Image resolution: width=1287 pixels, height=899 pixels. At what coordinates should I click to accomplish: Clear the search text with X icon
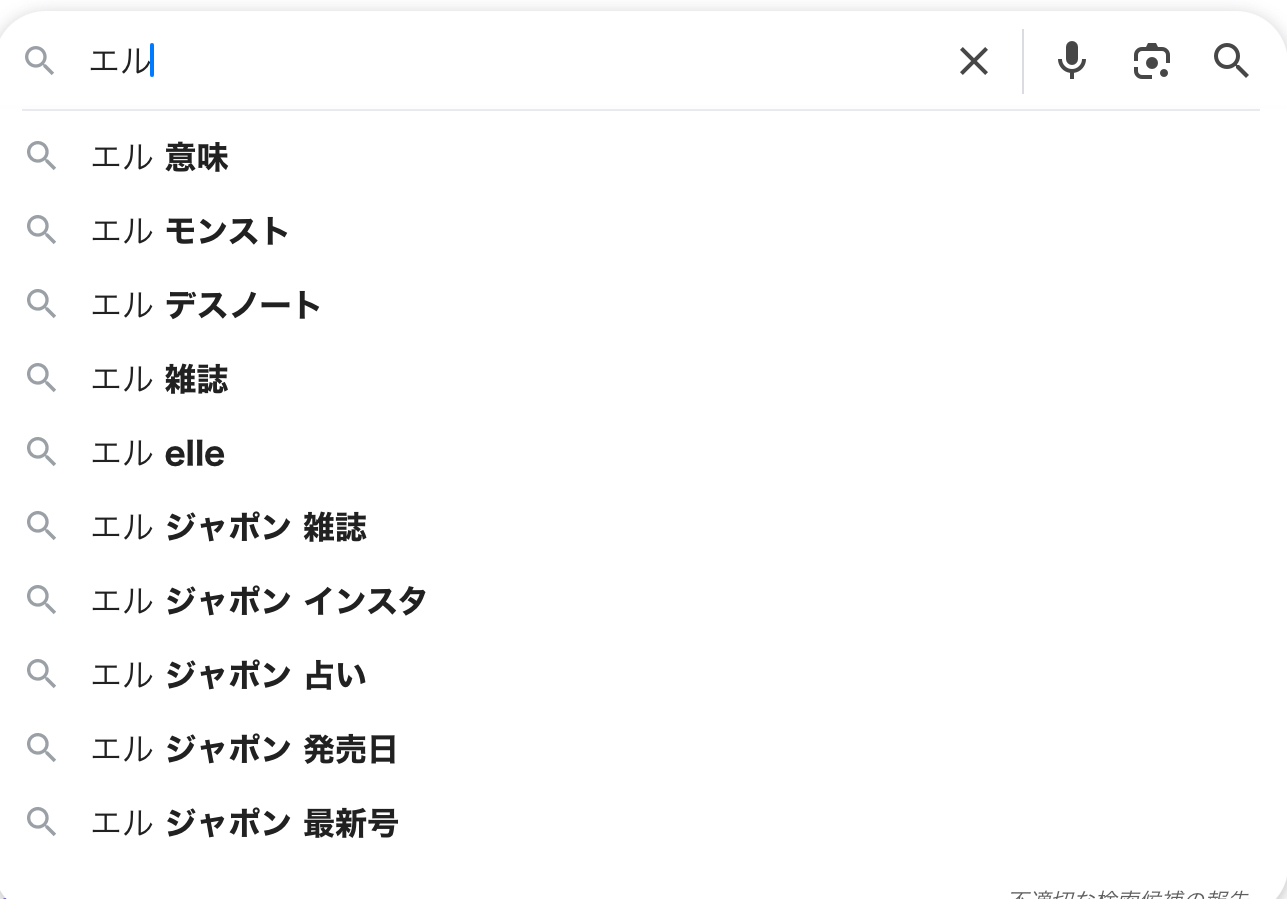click(973, 61)
